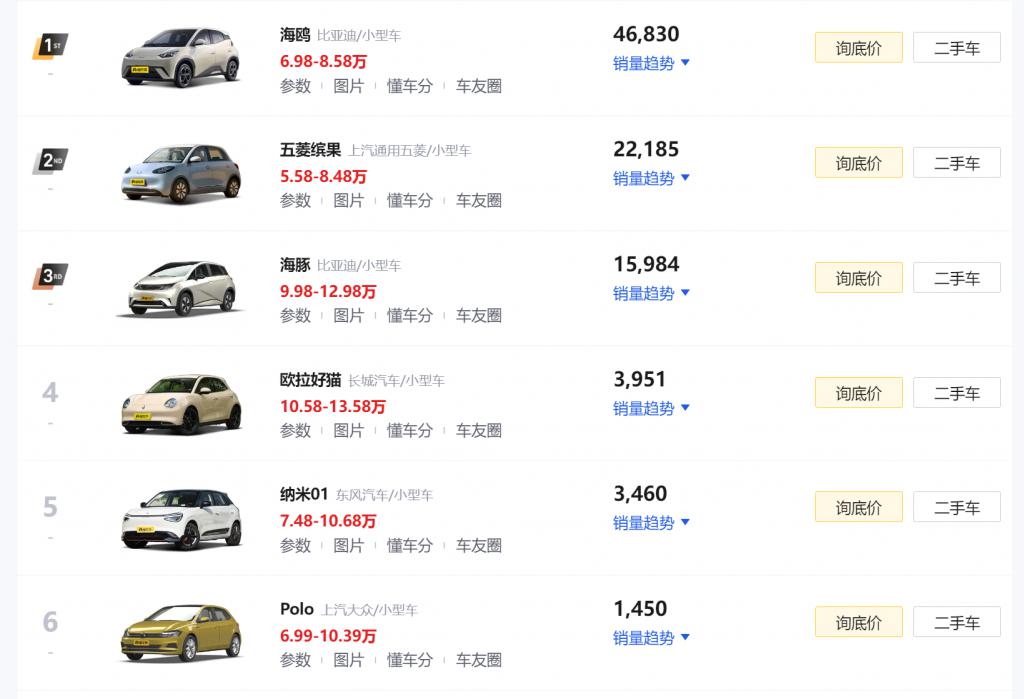Click the 2nd place rank badge icon
Viewport: 1024px width, 699px height.
50,161
